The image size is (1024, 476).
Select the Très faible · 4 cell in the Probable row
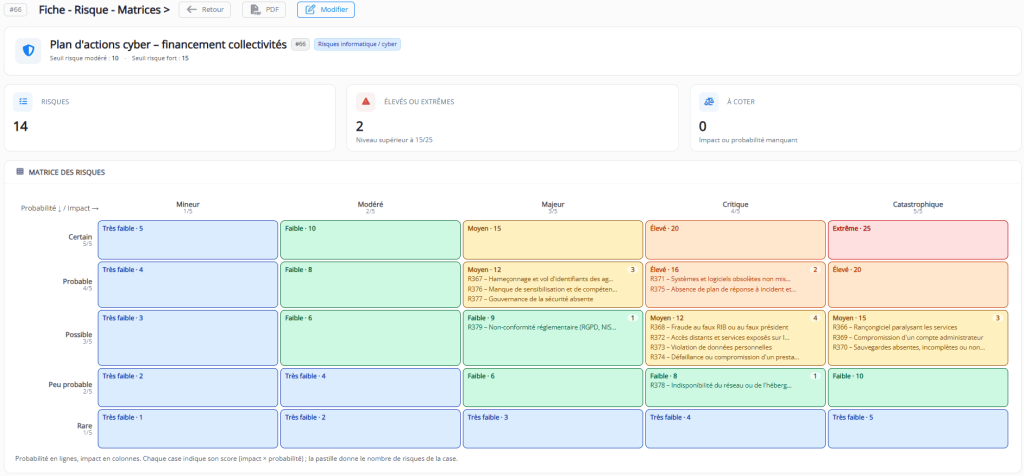click(188, 284)
